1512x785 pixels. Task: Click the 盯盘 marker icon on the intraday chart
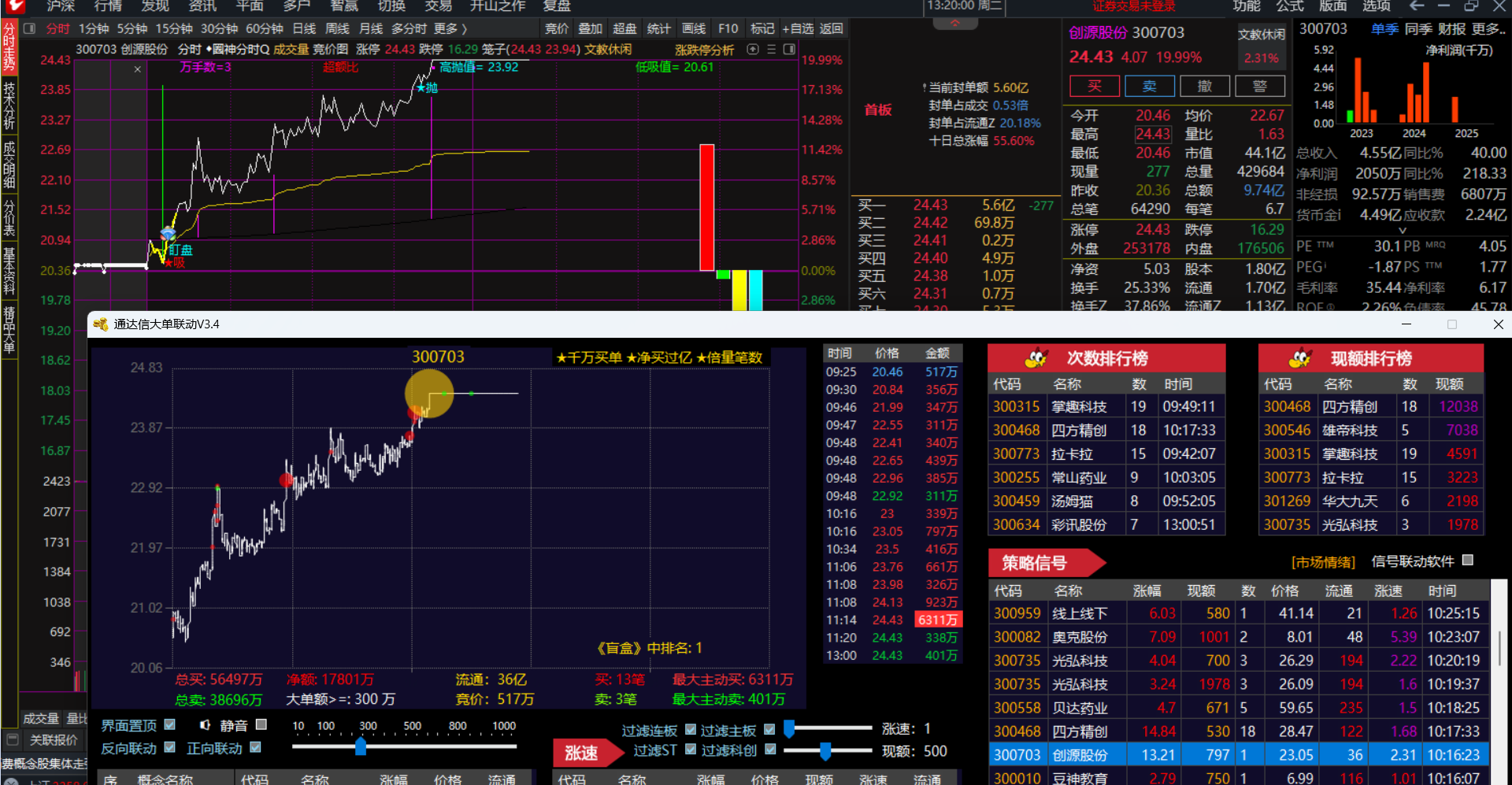pos(168,234)
